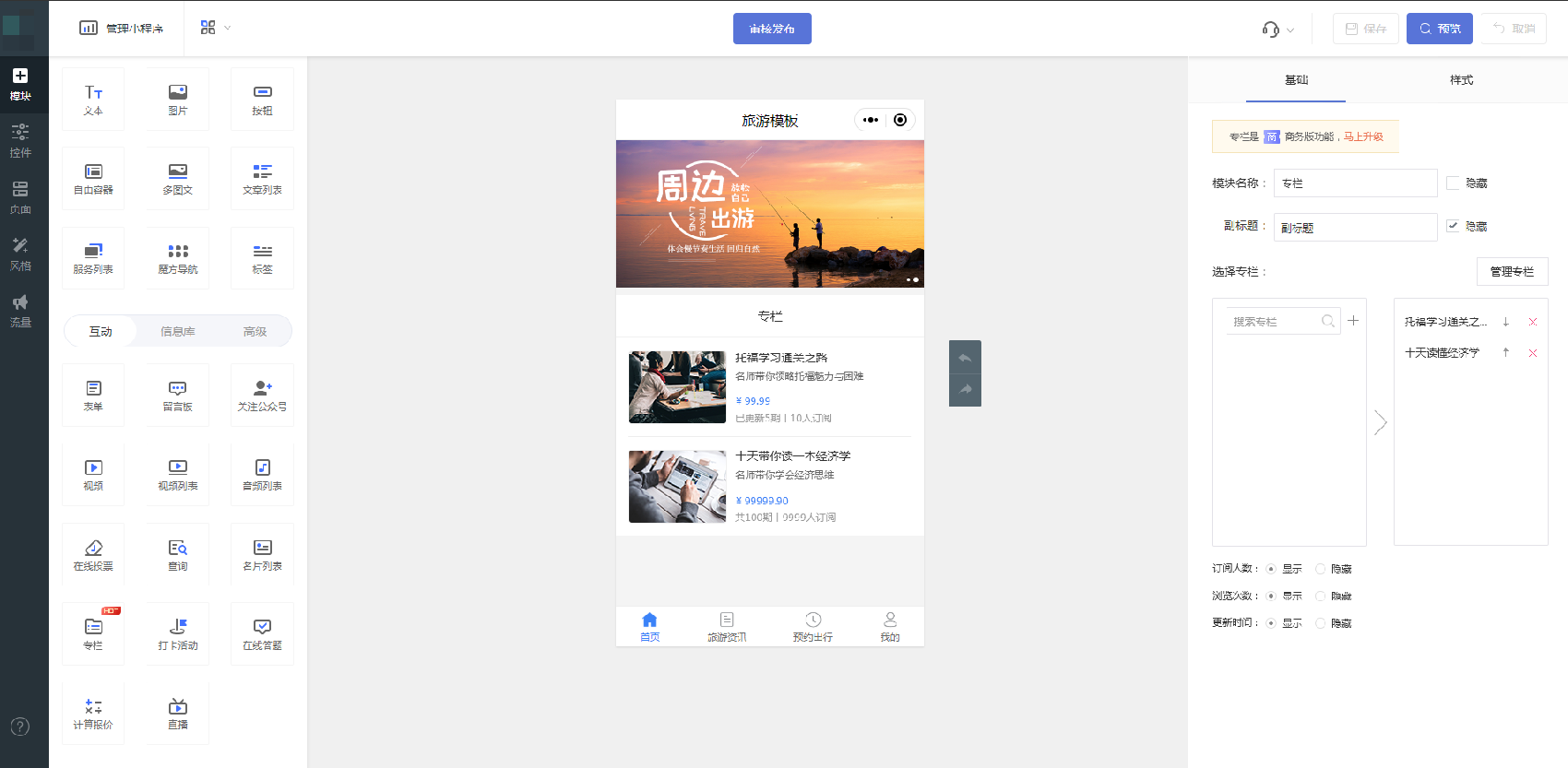Image resolution: width=1568 pixels, height=768 pixels.
Task: Click the 取消 cancel button
Action: tap(1514, 29)
